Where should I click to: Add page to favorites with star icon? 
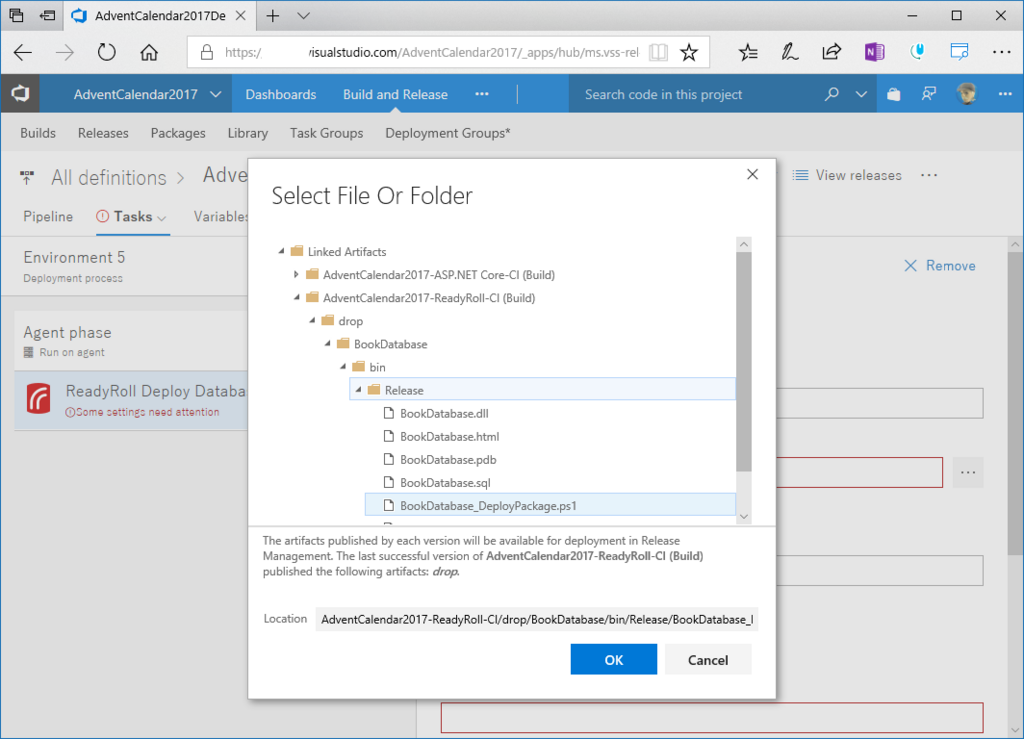click(689, 52)
